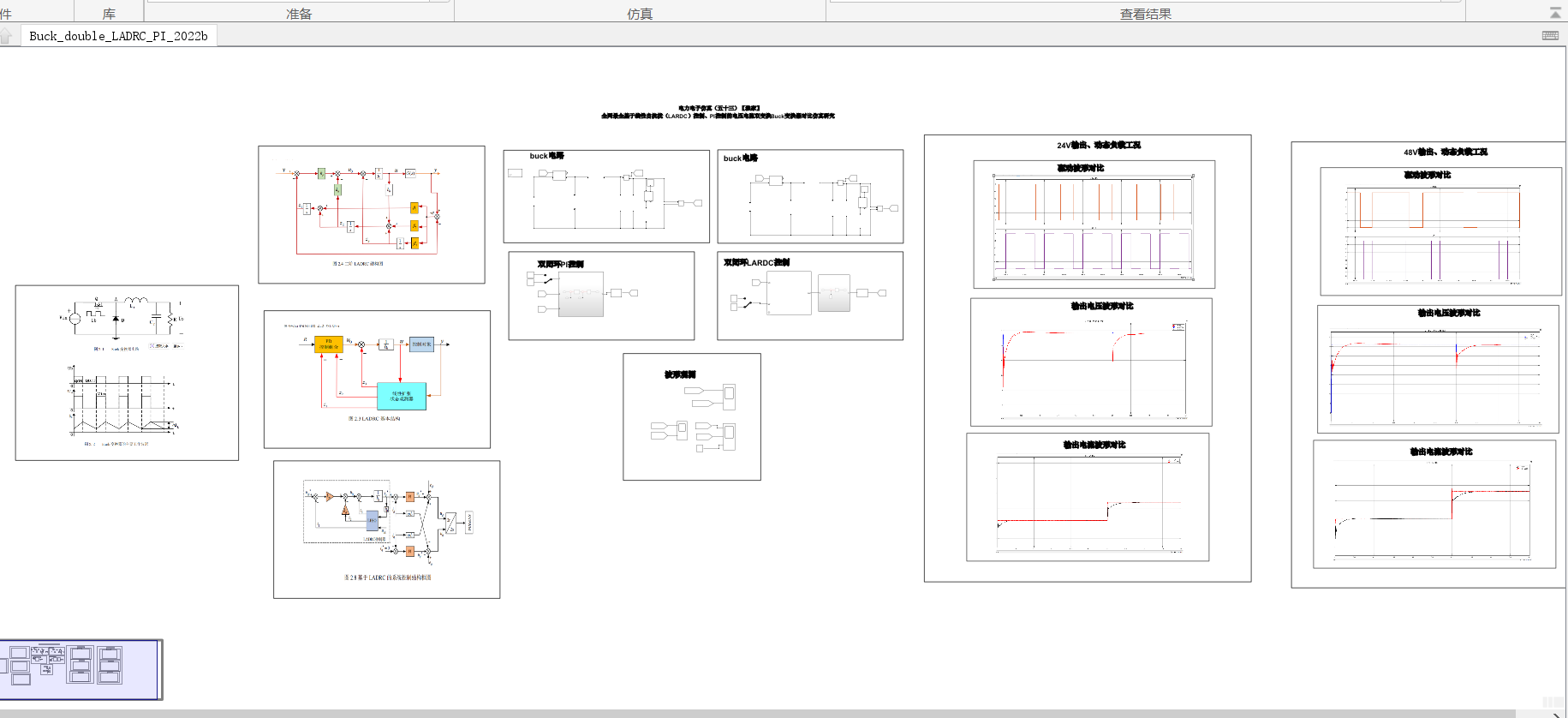Select the powergui block in left buck电路
The width and height of the screenshot is (1568, 718).
click(x=515, y=173)
